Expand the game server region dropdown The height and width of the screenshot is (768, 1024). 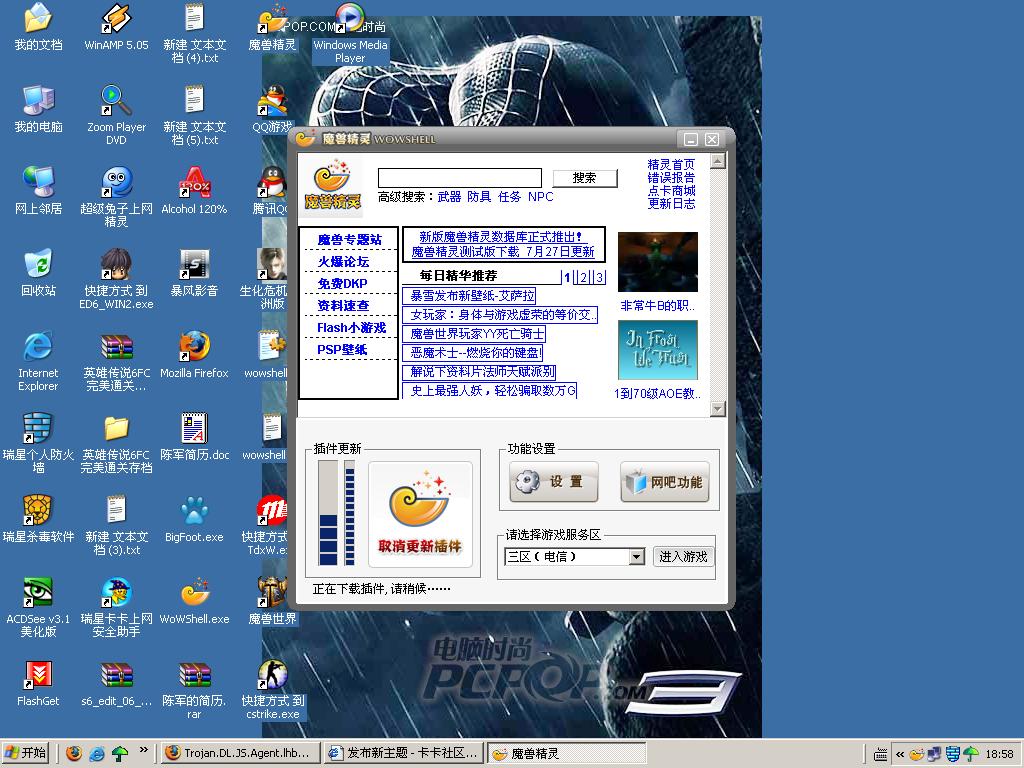(636, 557)
